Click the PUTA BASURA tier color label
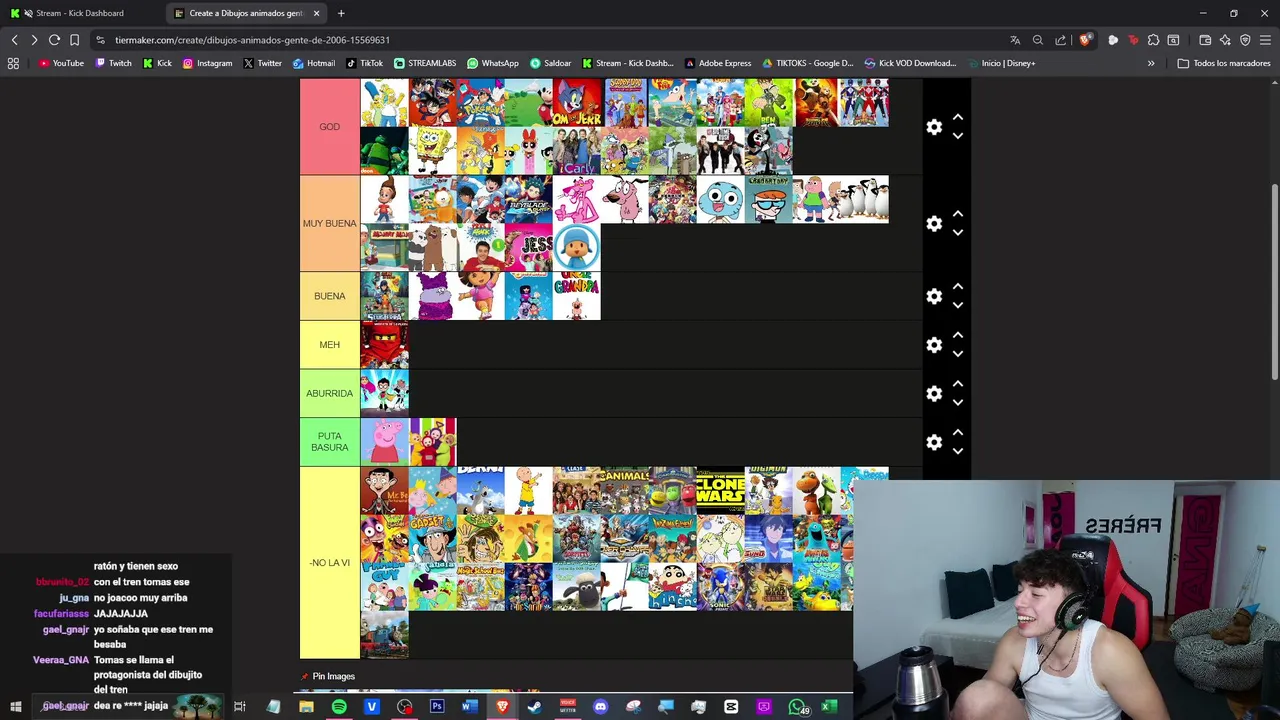Image resolution: width=1280 pixels, height=720 pixels. click(329, 442)
